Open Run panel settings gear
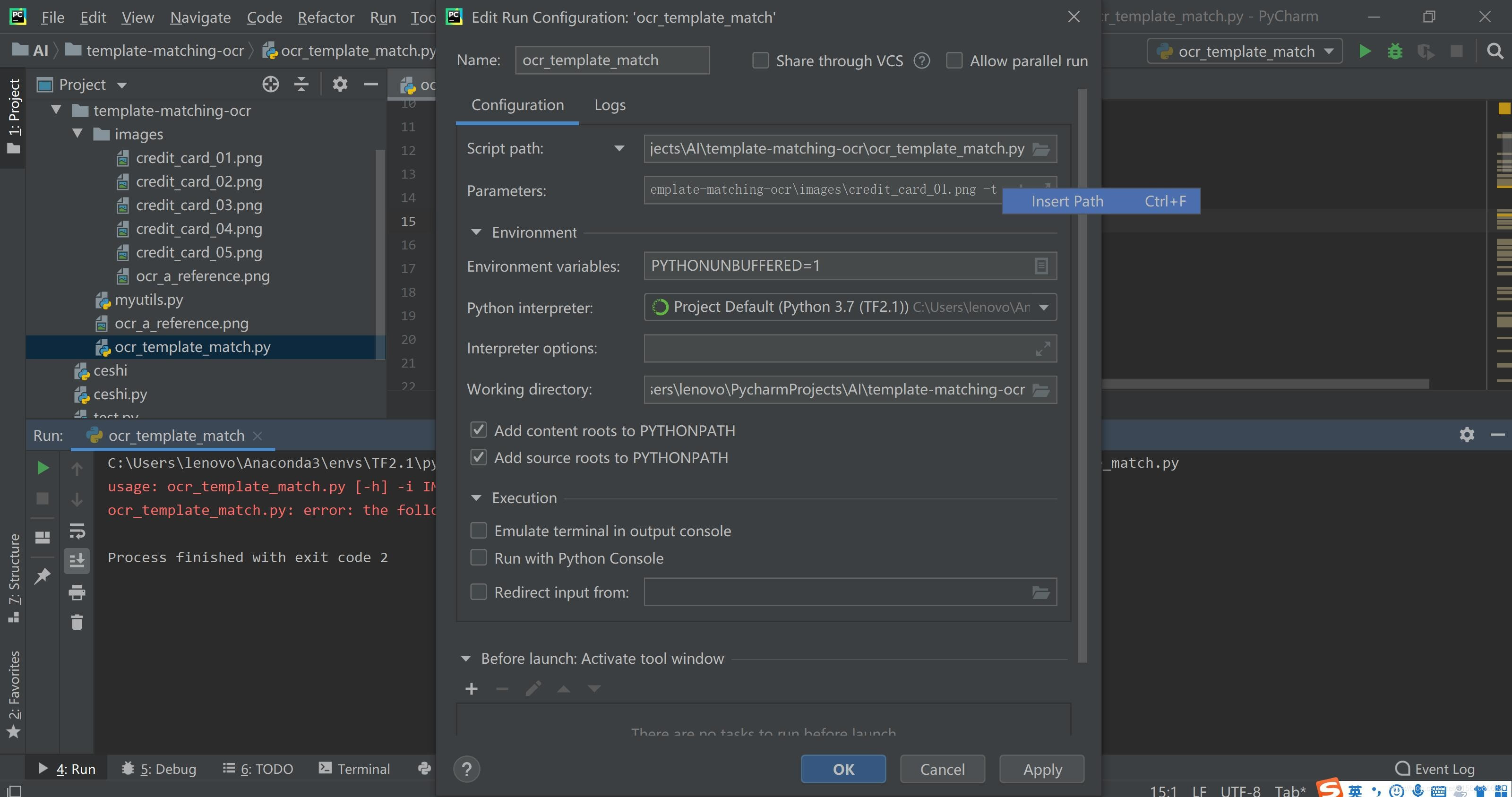The height and width of the screenshot is (797, 1512). (x=1467, y=434)
